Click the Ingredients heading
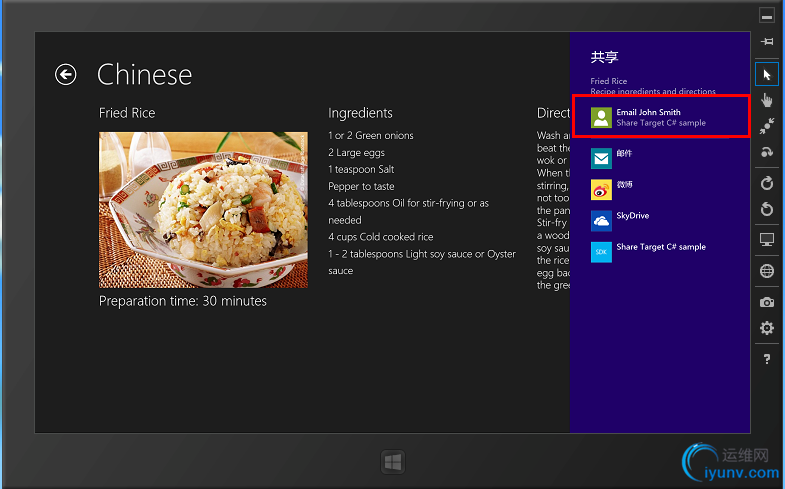Screen dimensions: 785x489 click(360, 114)
